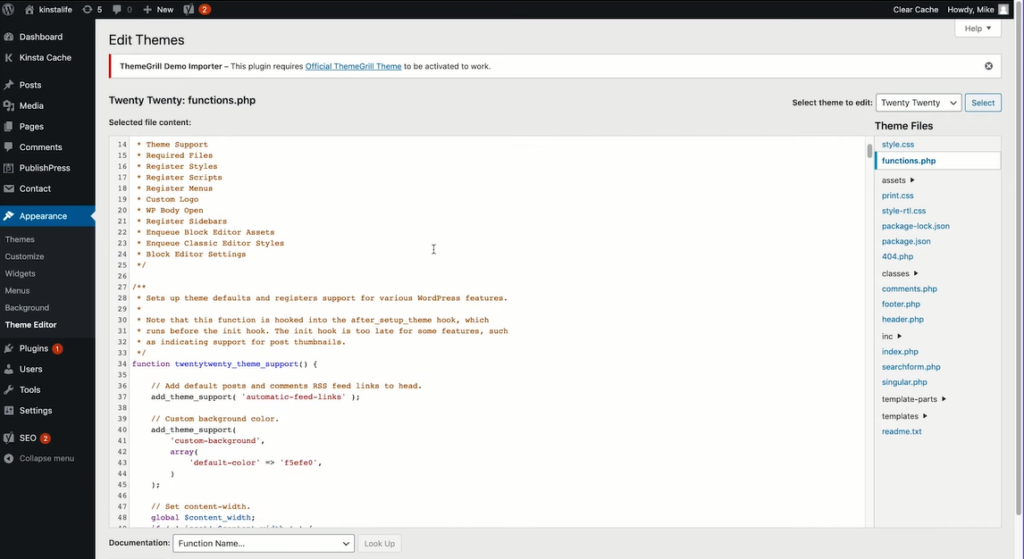The image size is (1024, 559).
Task: Expand the classes folder in Theme Files
Action: pyautogui.click(x=899, y=273)
